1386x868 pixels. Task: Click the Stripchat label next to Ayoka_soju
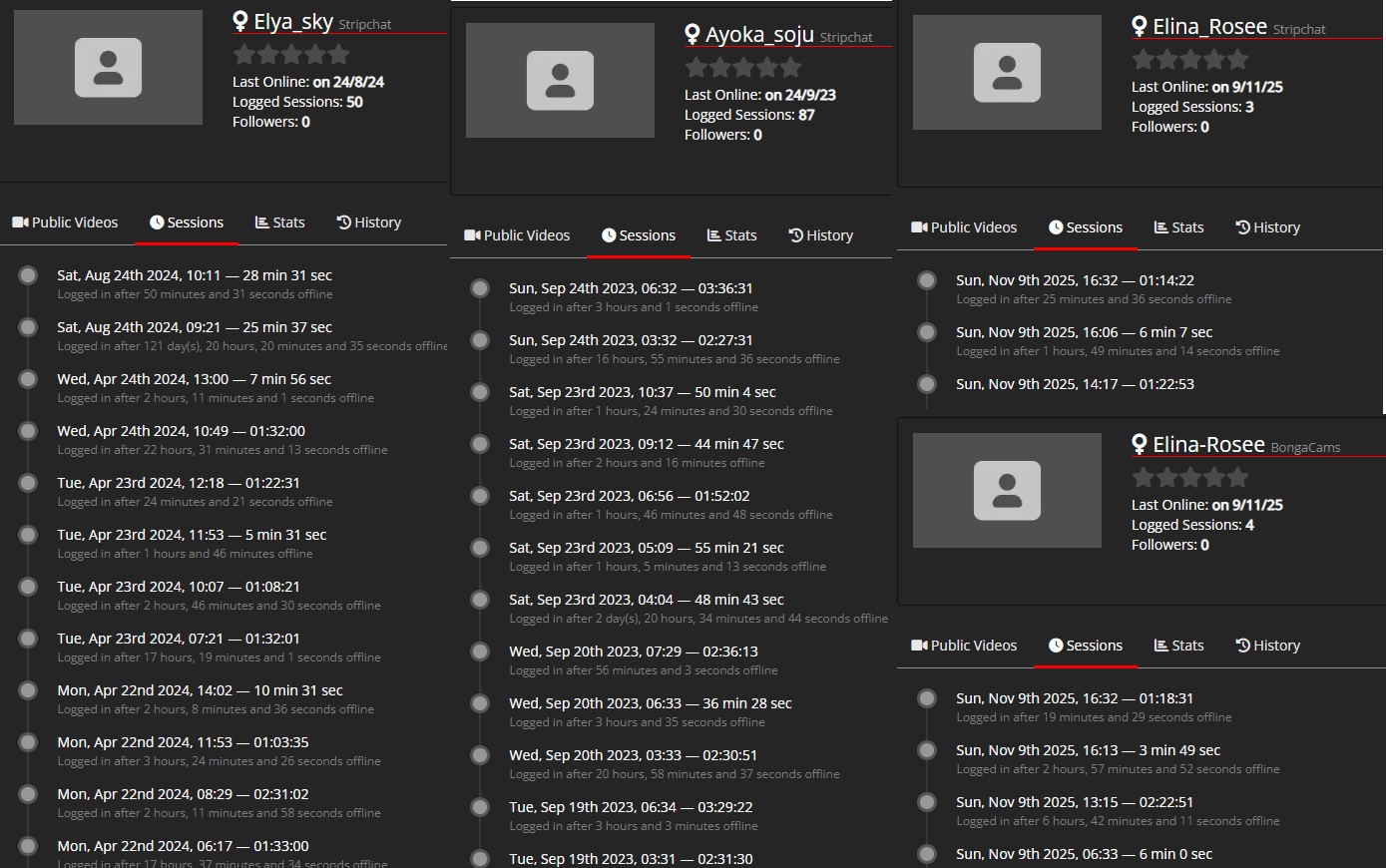[x=846, y=38]
